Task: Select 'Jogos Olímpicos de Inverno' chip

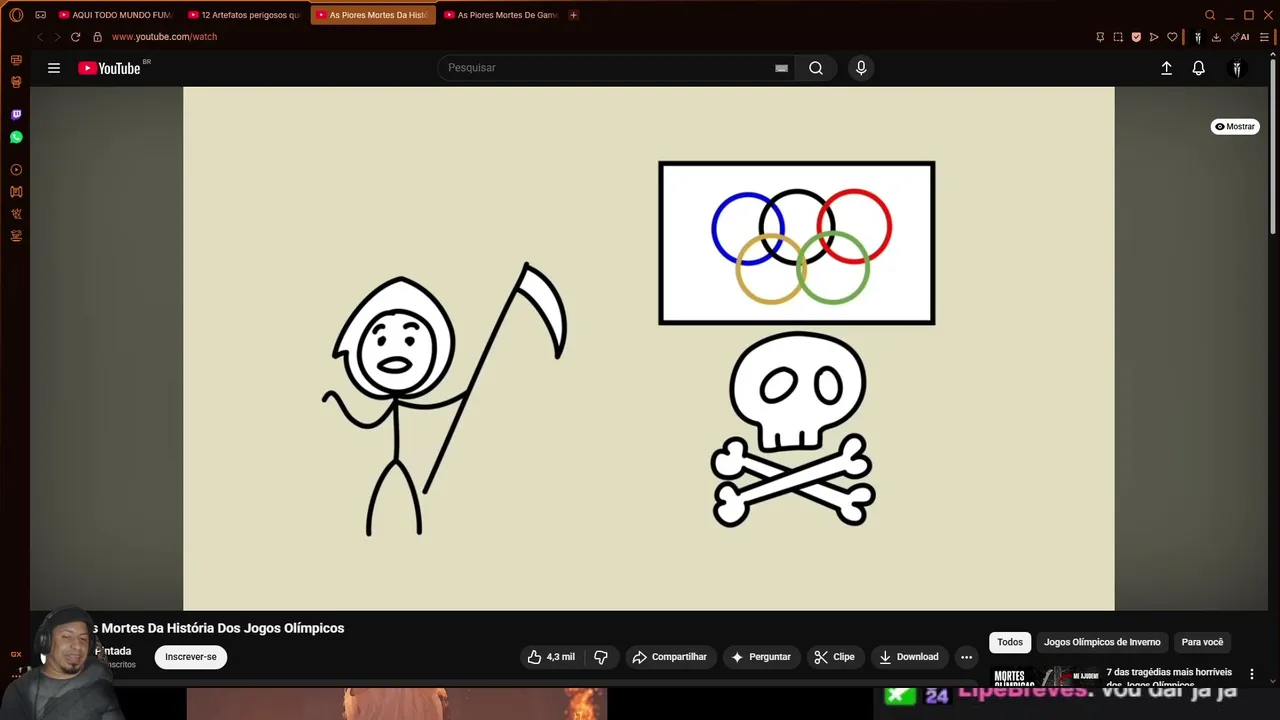Action: click(x=1102, y=642)
